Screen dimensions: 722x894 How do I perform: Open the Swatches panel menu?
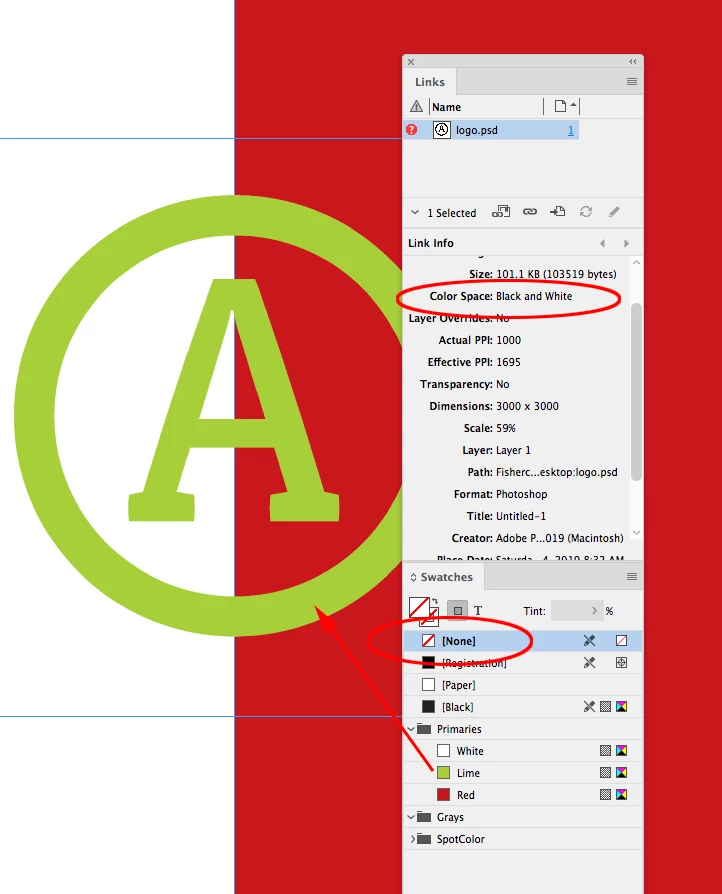[x=632, y=576]
